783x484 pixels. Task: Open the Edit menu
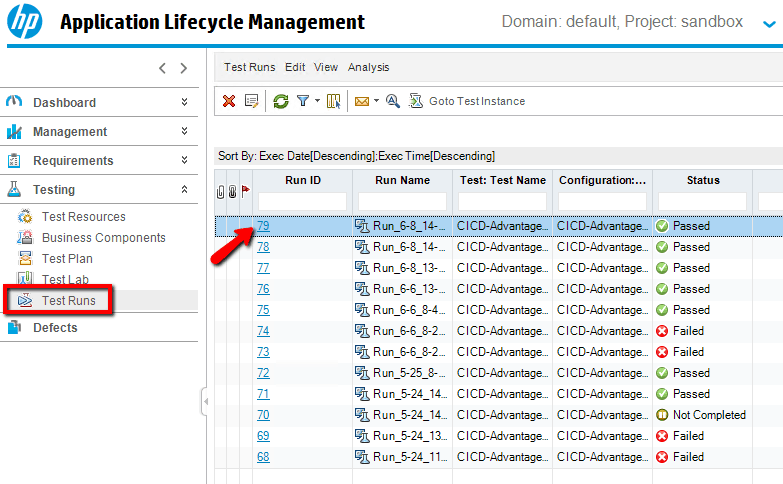point(295,67)
